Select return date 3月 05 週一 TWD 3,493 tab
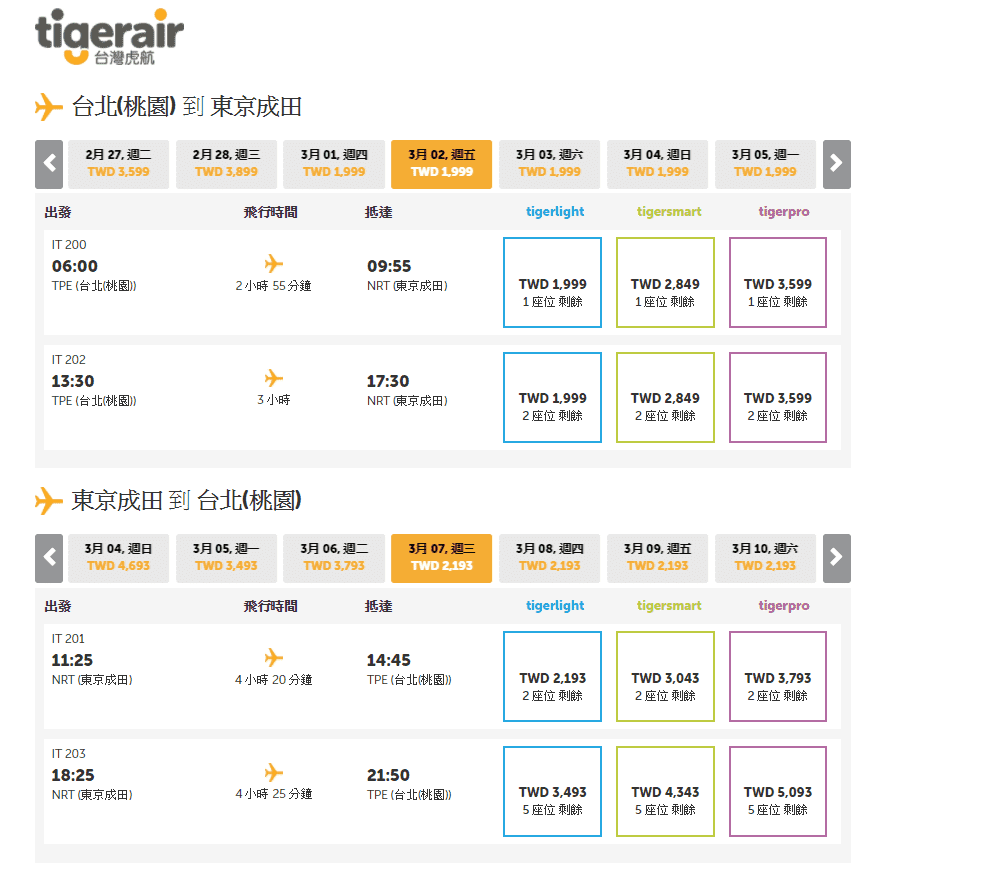987x876 pixels. point(227,558)
